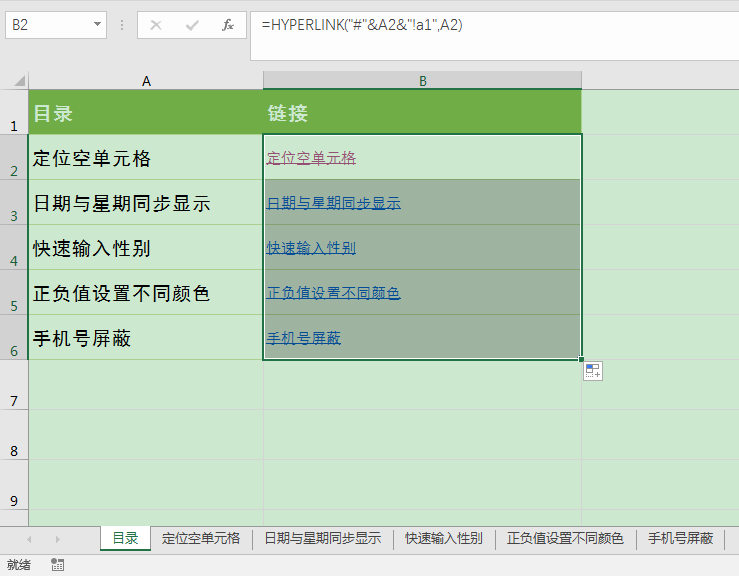Click the macro record icon in status bar
The image size is (739, 576).
[x=57, y=565]
